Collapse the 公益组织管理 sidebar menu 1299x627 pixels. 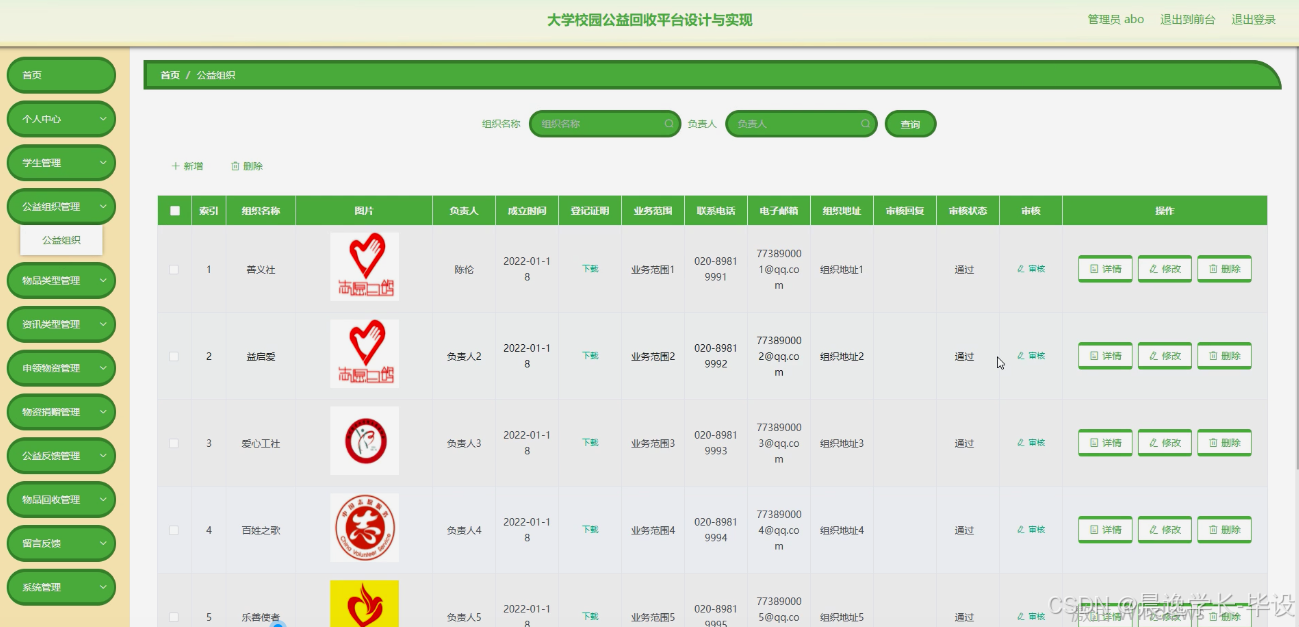[x=61, y=207]
